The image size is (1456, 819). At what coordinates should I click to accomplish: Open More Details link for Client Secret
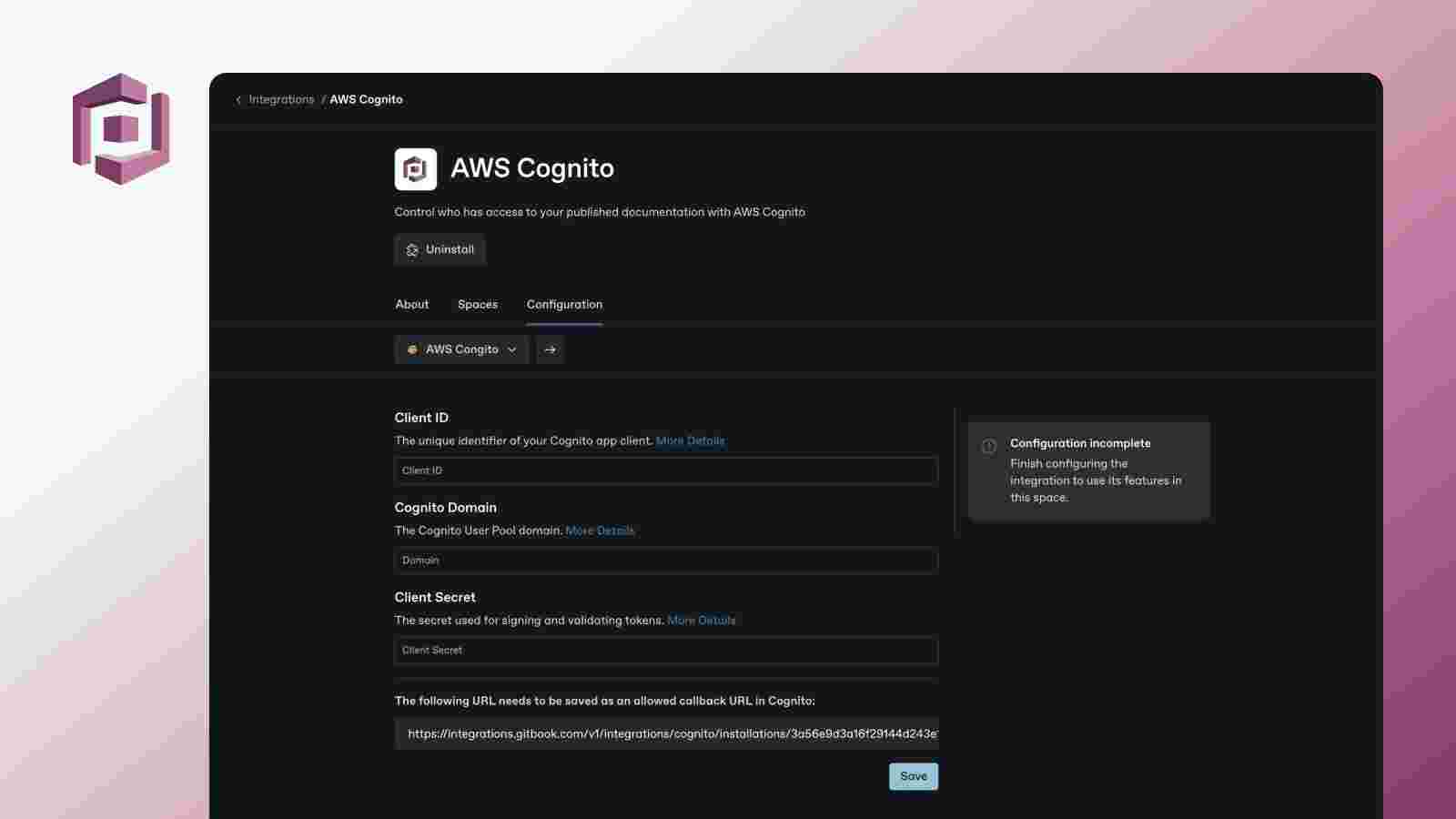702,620
